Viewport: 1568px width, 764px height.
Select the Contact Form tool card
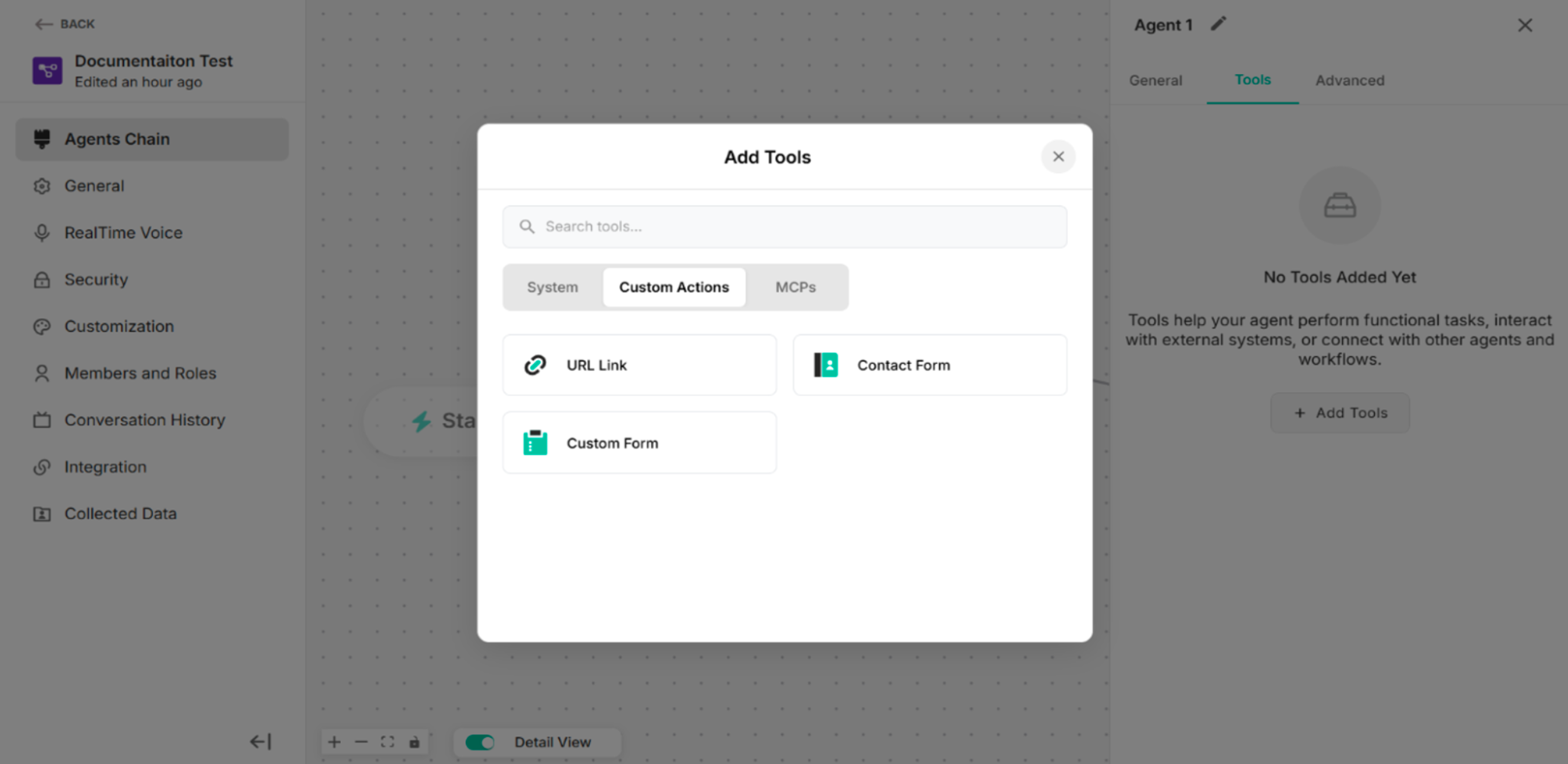click(929, 365)
